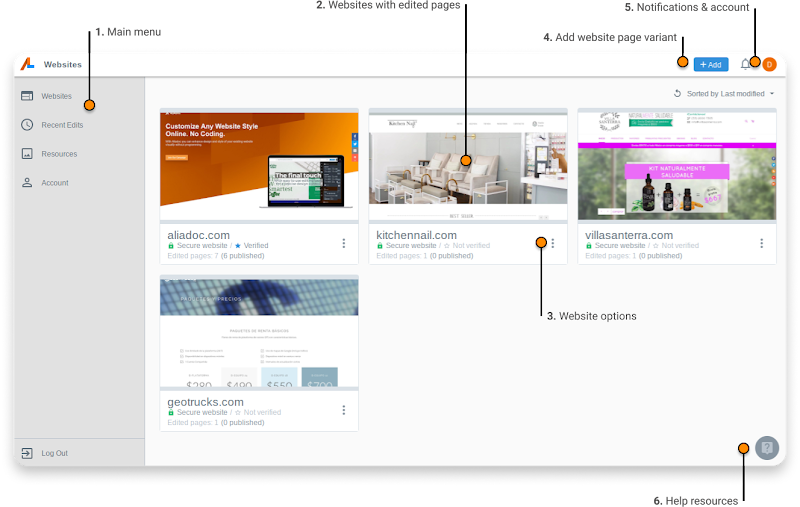Open the aliadoc.com website thumbnail
Screen dimensions: 800x507
pyautogui.click(x=259, y=166)
